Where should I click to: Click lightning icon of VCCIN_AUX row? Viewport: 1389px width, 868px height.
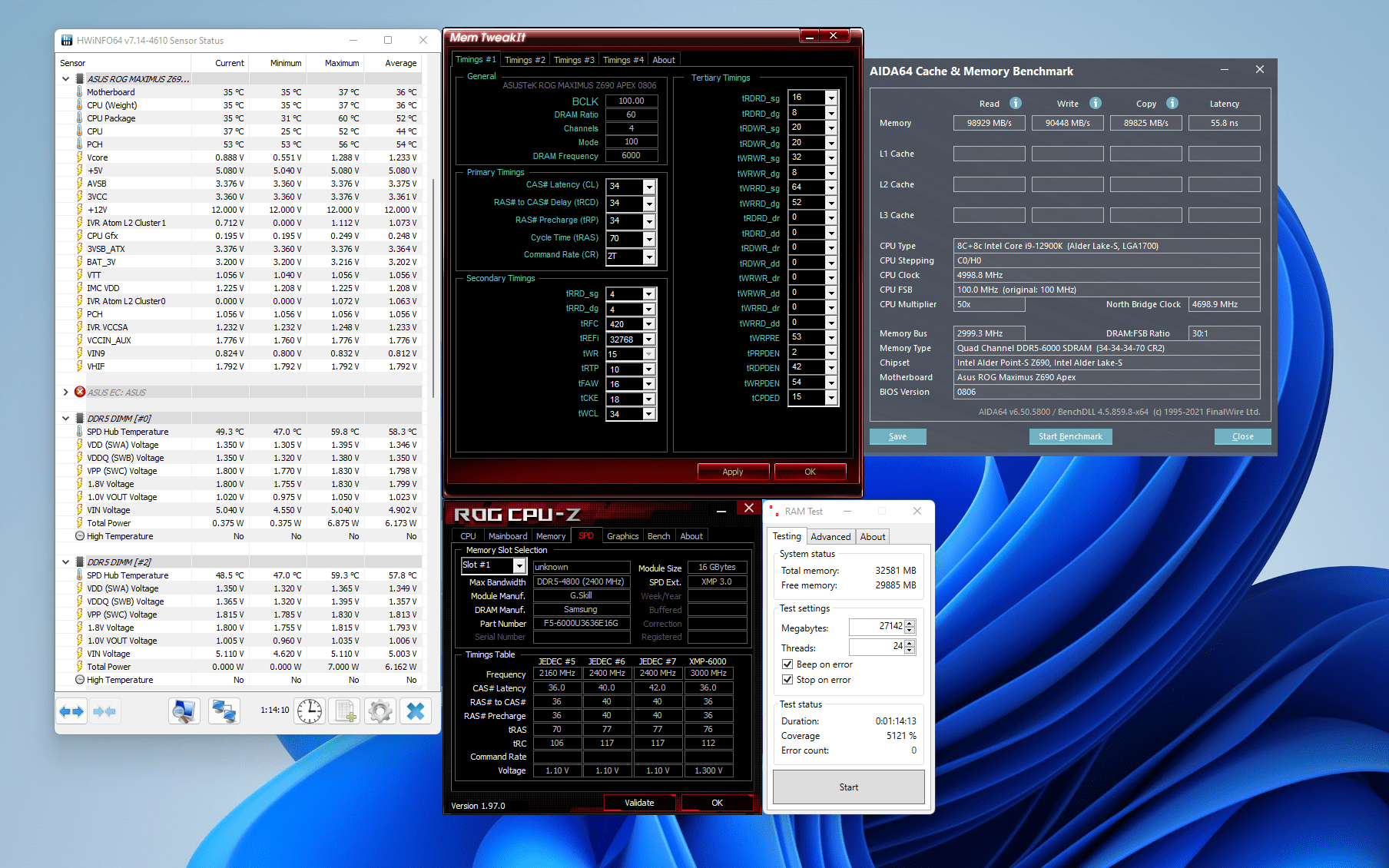(x=79, y=340)
